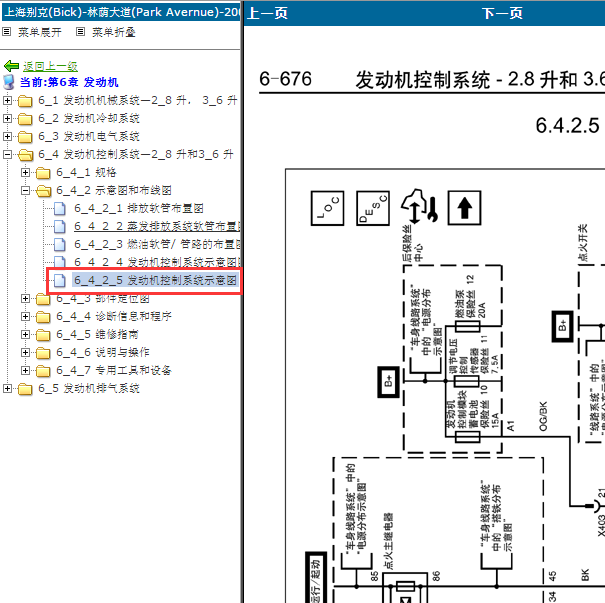605x603 pixels.
Task: Collapse the 6_4 发动机控制系统 node
Action: [x=7, y=154]
